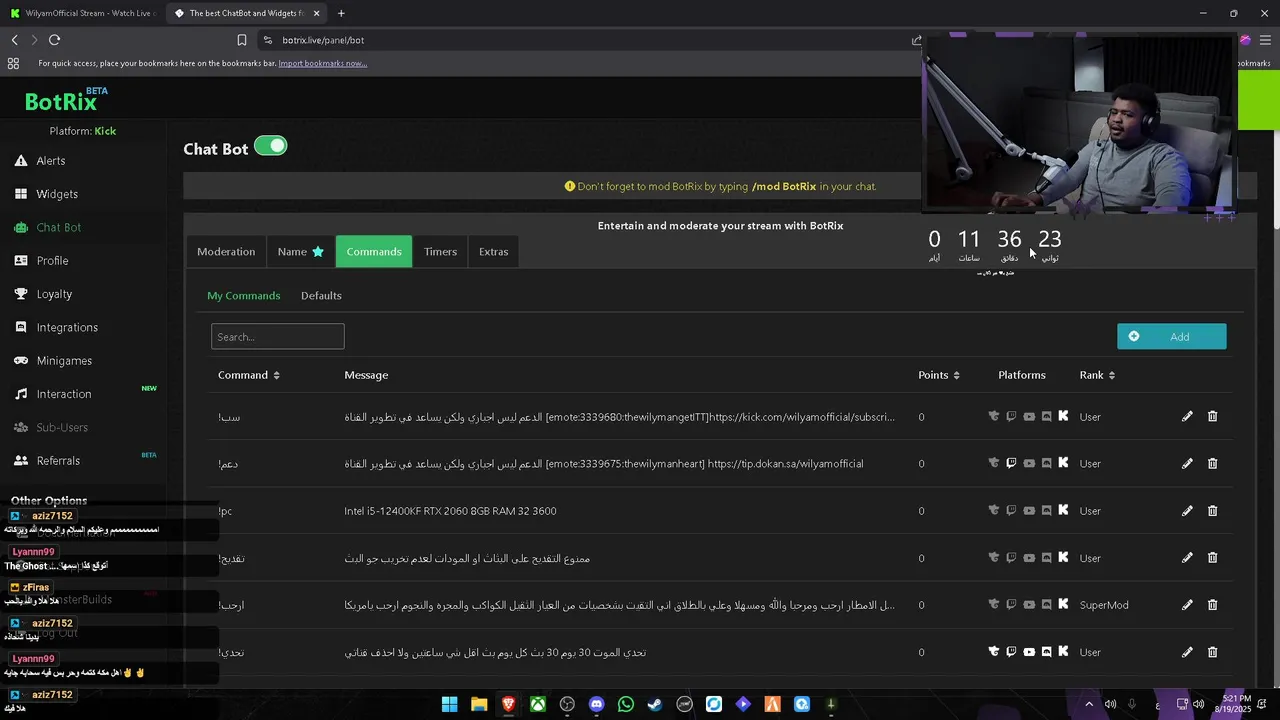1280x720 pixels.
Task: Switch to the WilyamOfficial Stream browser tab
Action: [82, 13]
